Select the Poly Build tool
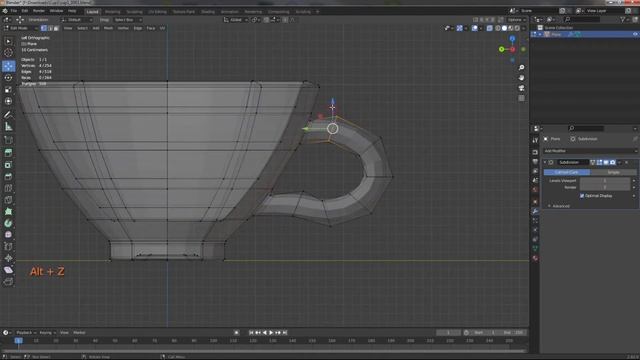This screenshot has width=640, height=360. point(8,211)
